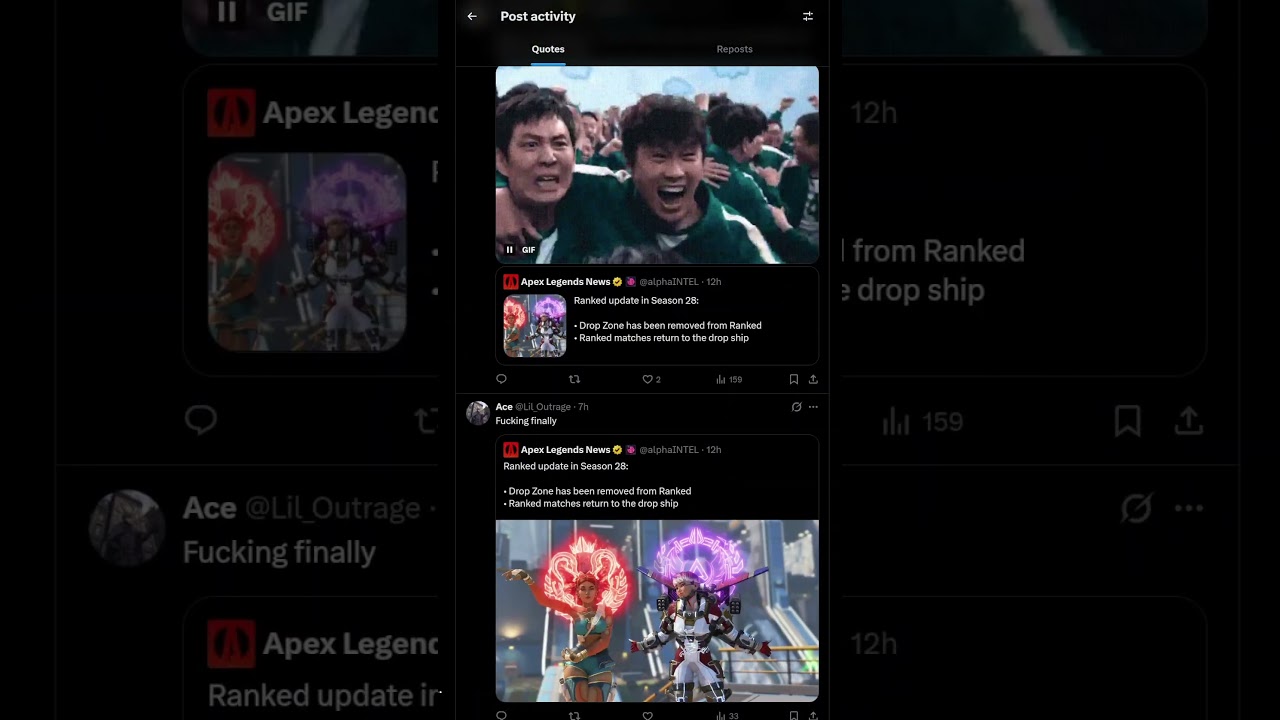Reply to Ace's post

(501, 715)
